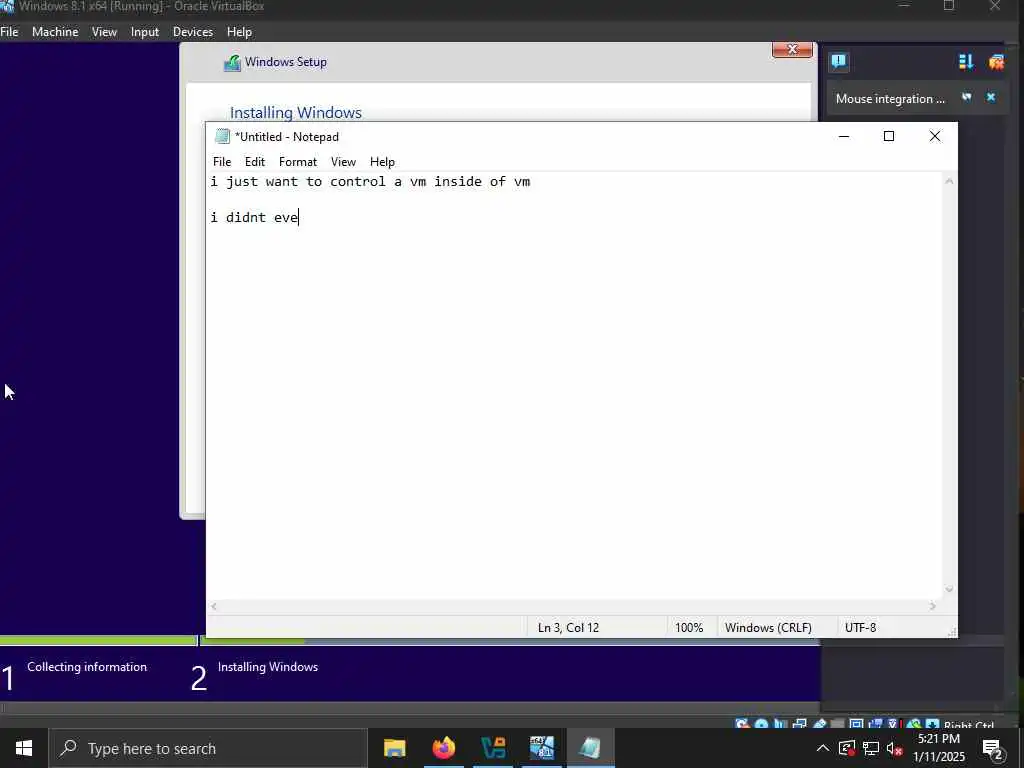Click step 2 'Installing Windows' label

tap(268, 667)
